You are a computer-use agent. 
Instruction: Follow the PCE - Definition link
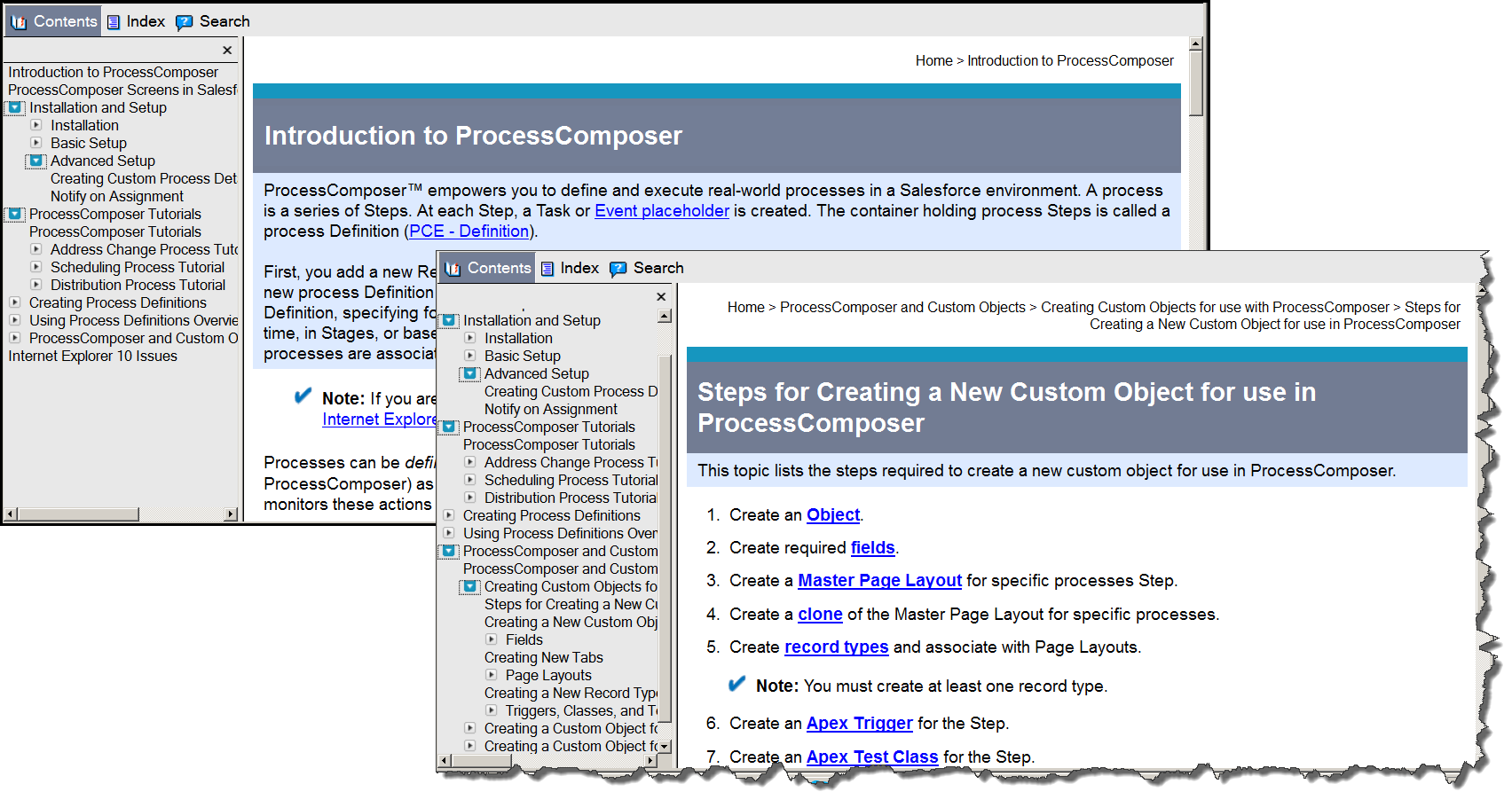pyautogui.click(x=469, y=231)
